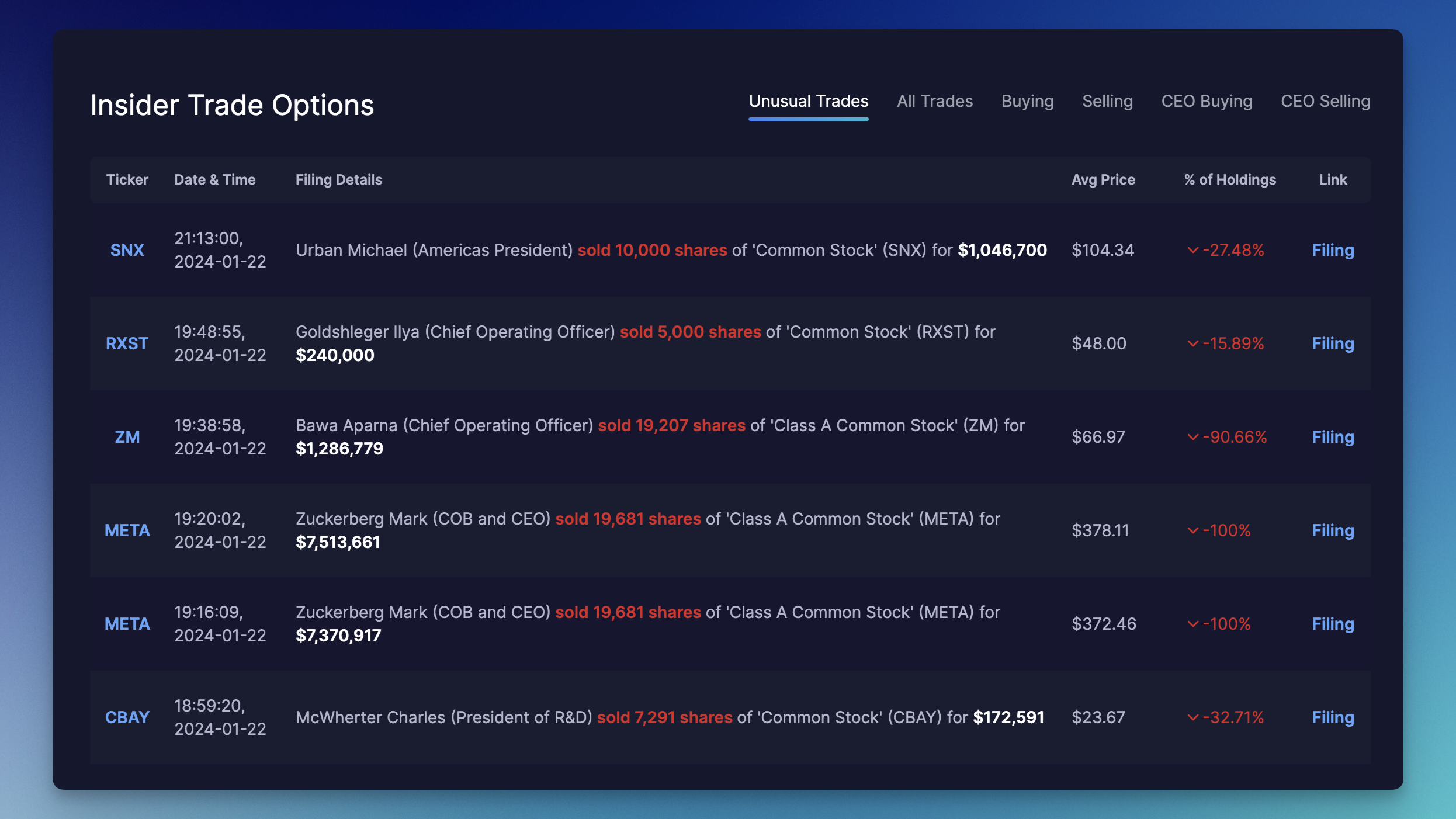
Task: Open the CBAY ticker link
Action: coord(127,717)
